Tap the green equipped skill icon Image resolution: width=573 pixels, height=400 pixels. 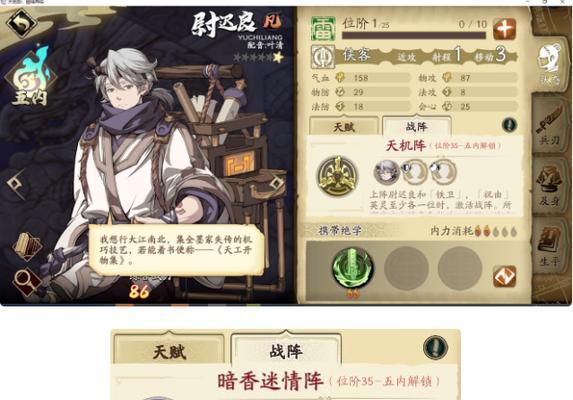click(352, 268)
